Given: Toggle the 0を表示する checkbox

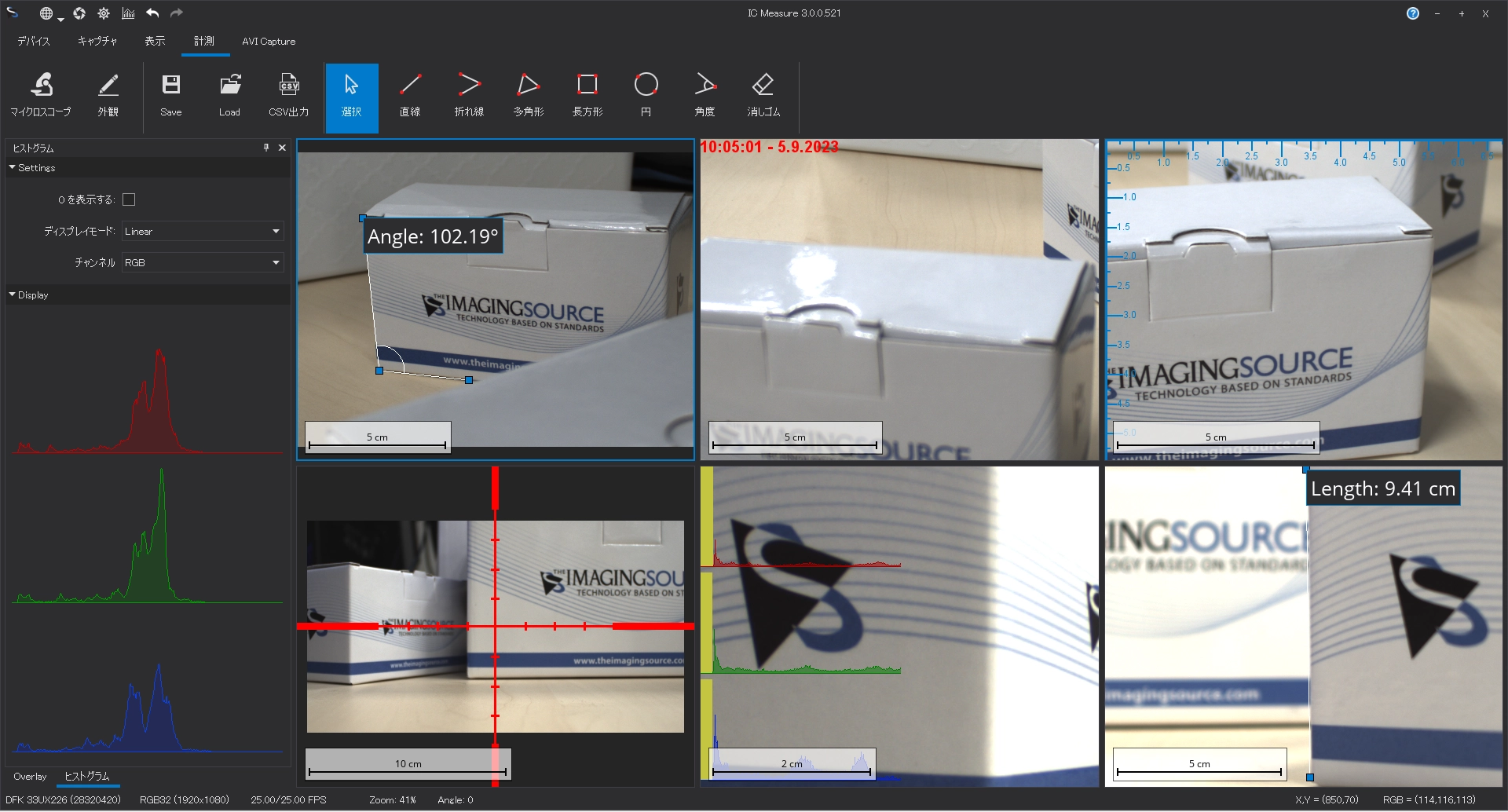Looking at the screenshot, I should 129,199.
